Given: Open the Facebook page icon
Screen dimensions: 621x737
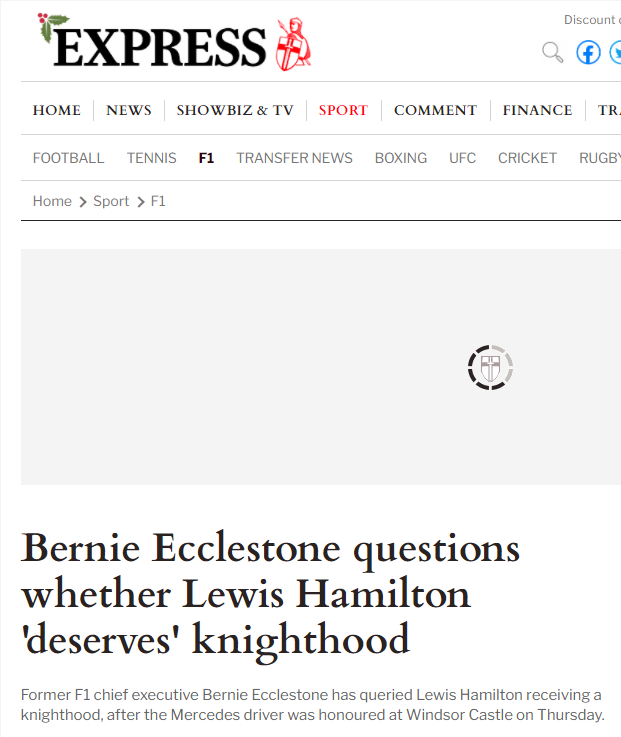Looking at the screenshot, I should point(588,52).
